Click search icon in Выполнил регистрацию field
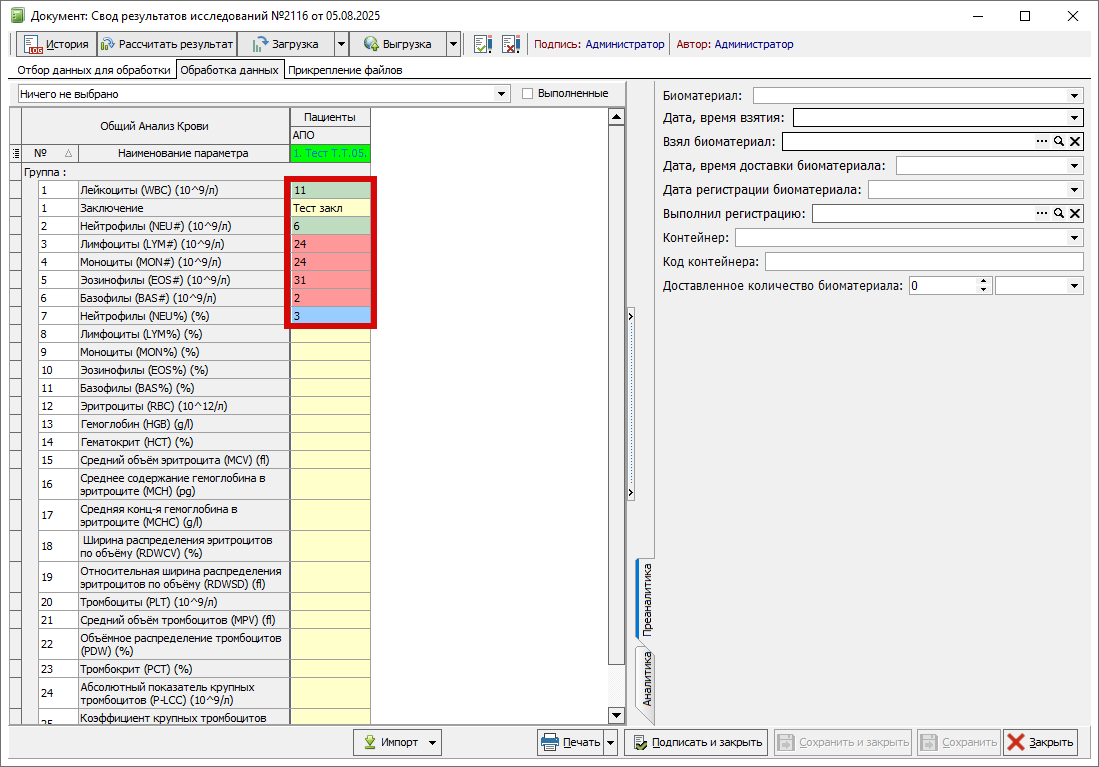1099x767 pixels. (1058, 213)
